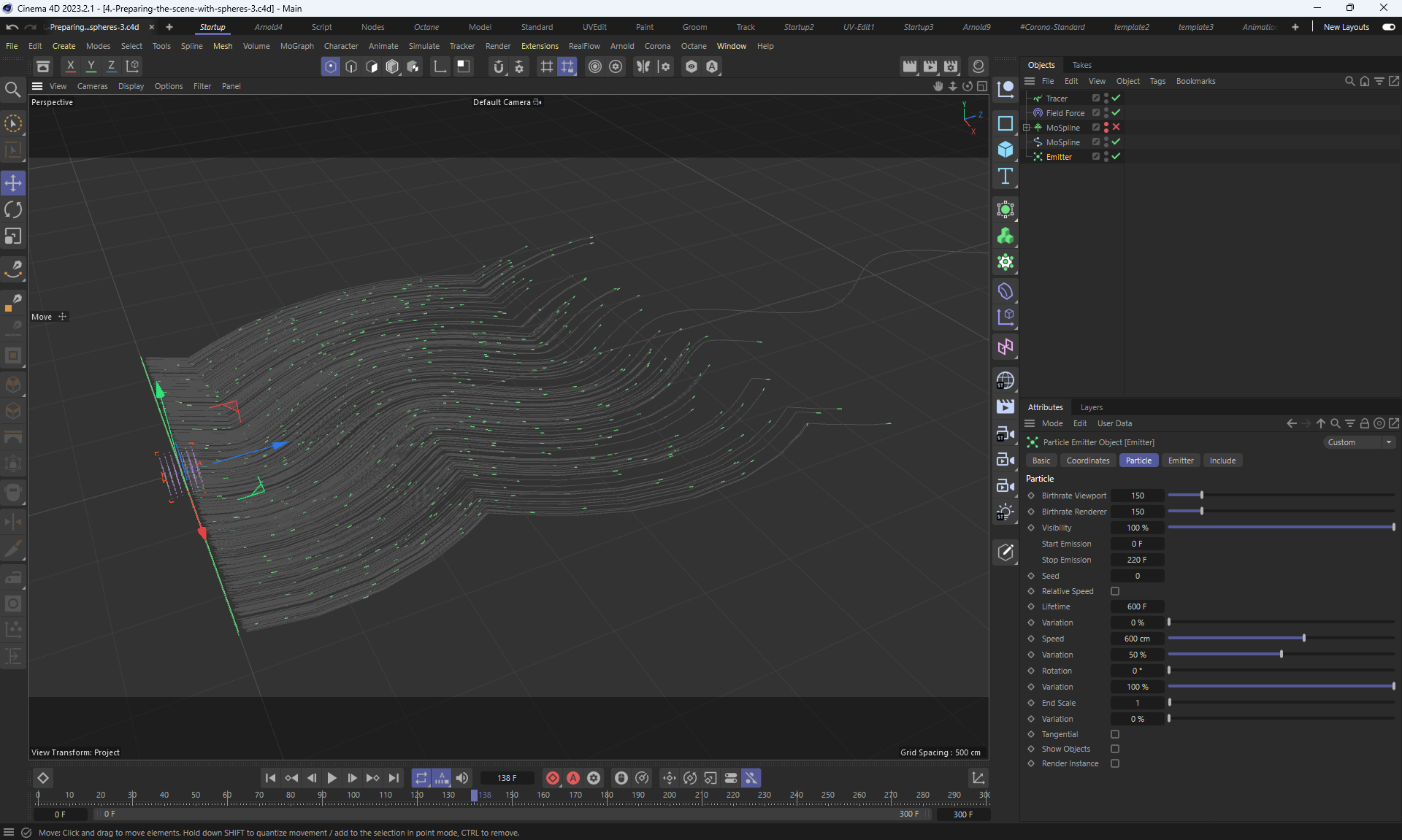Click the Text spline tool icon
This screenshot has width=1402, height=840.
pos(1005,176)
